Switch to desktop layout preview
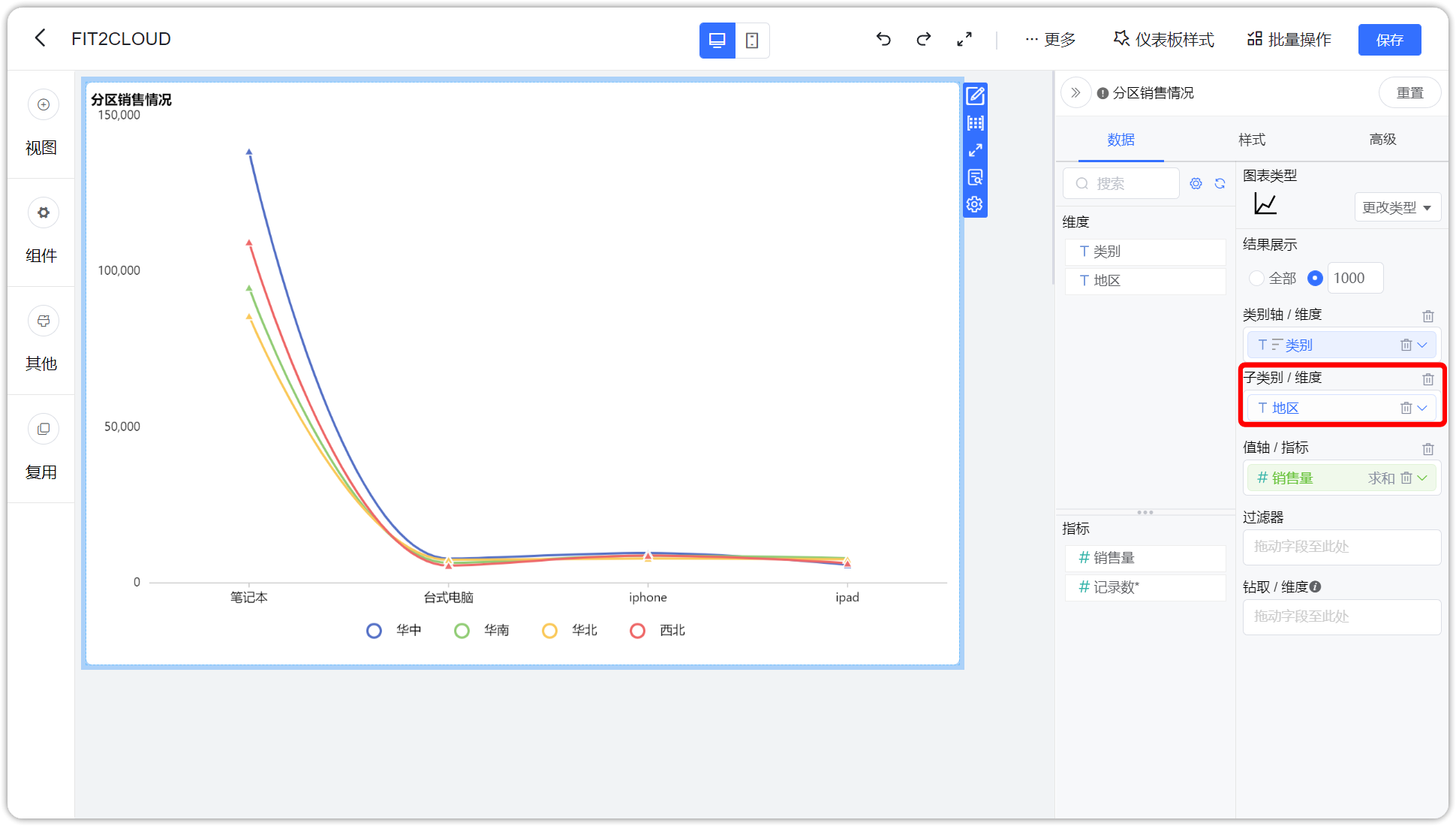 [717, 41]
